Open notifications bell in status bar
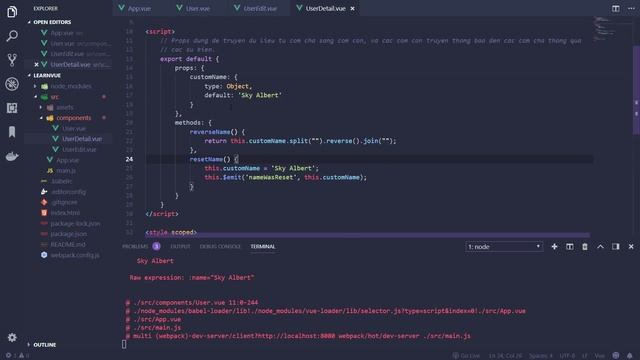Screen dimensions: 640x360 [630, 356]
